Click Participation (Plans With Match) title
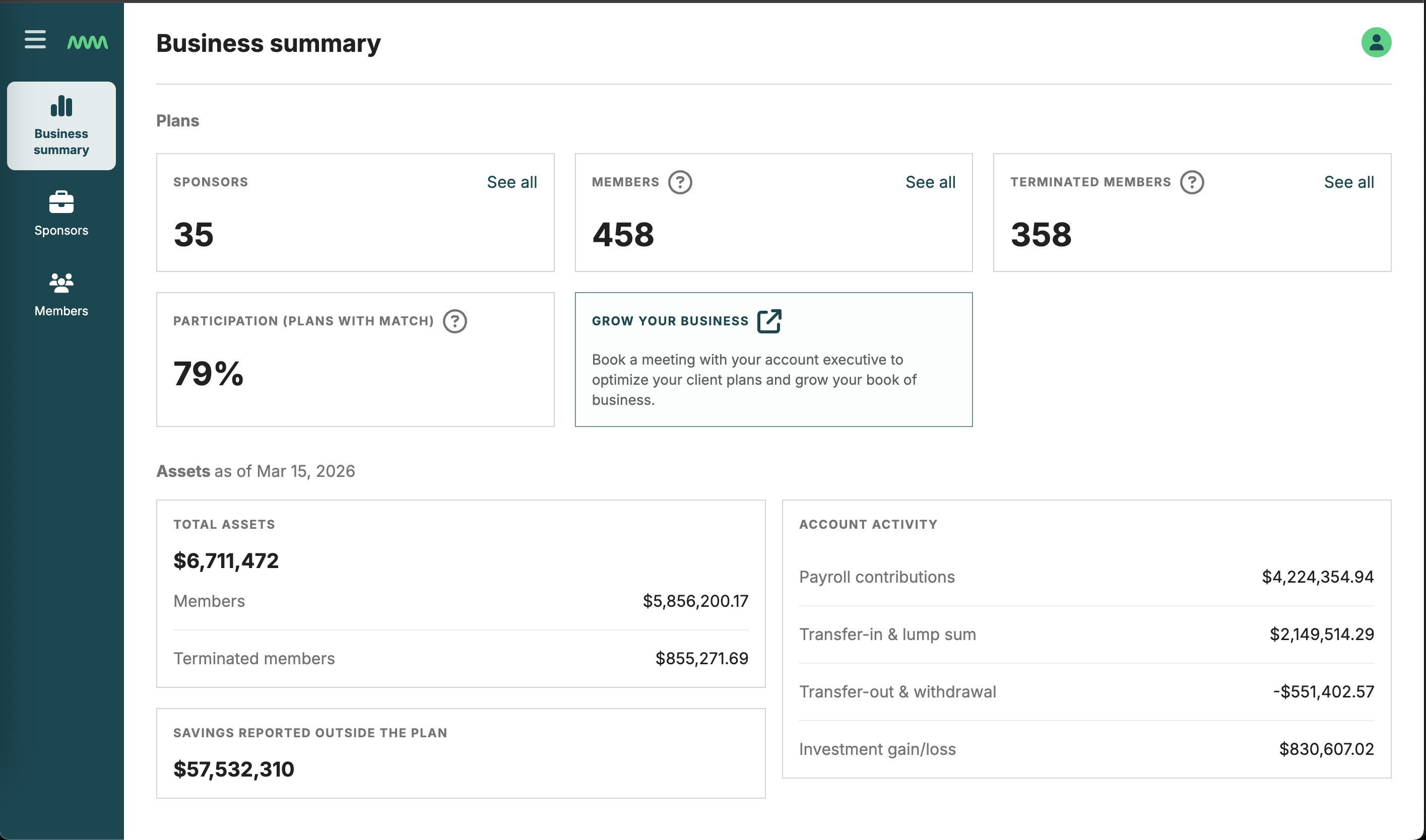Image resolution: width=1426 pixels, height=840 pixels. tap(303, 321)
